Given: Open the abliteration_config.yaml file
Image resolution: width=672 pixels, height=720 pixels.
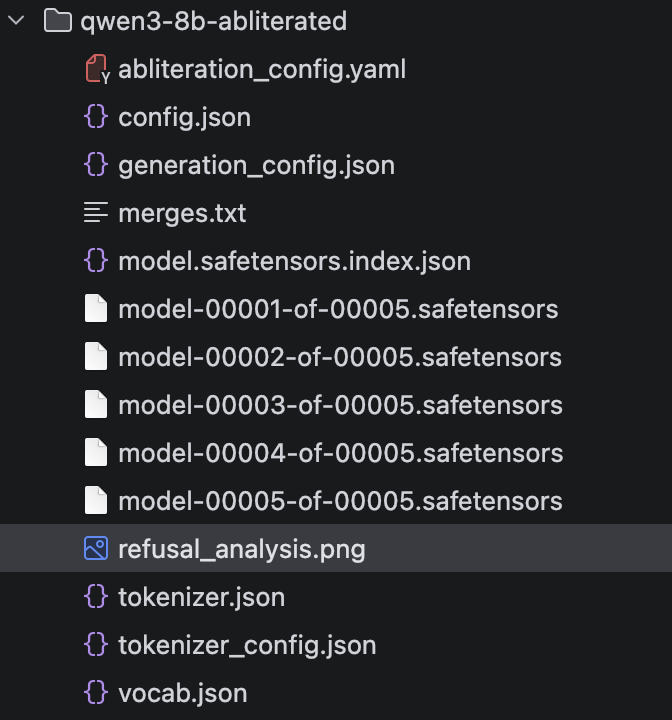Looking at the screenshot, I should coord(261,69).
